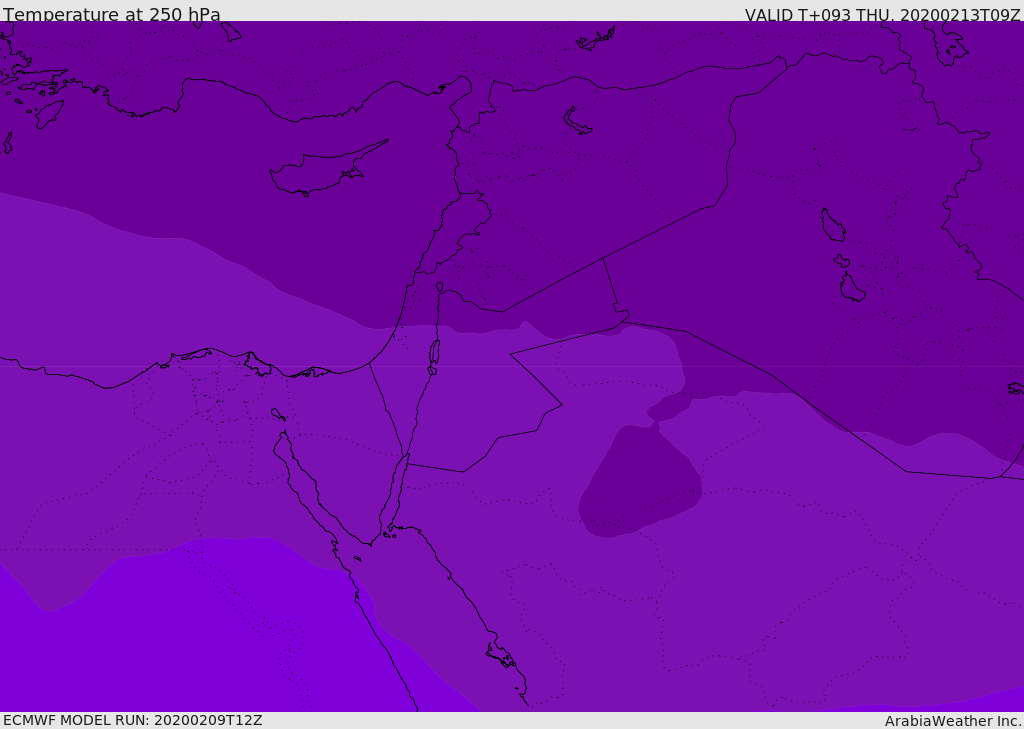Click Lake Assad in northern Syria
This screenshot has width=1024, height=729.
click(577, 121)
